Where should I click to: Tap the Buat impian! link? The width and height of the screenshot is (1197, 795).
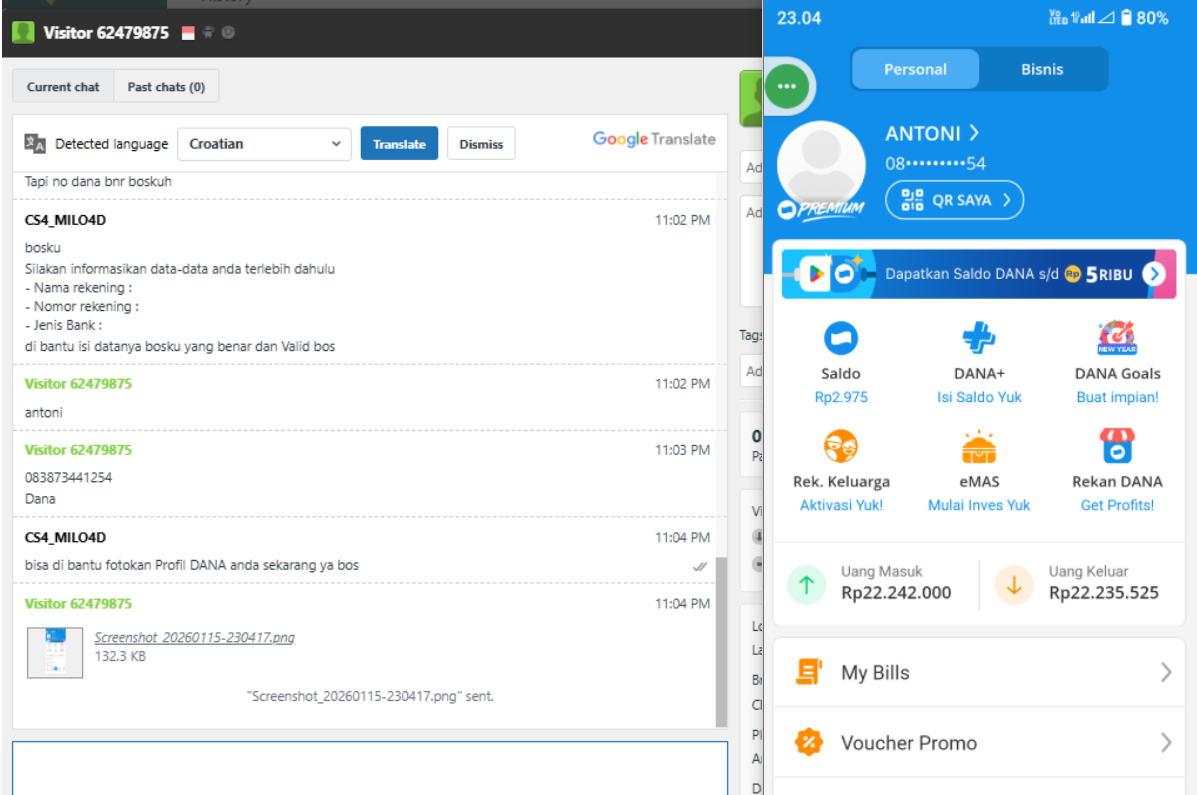pos(1117,397)
